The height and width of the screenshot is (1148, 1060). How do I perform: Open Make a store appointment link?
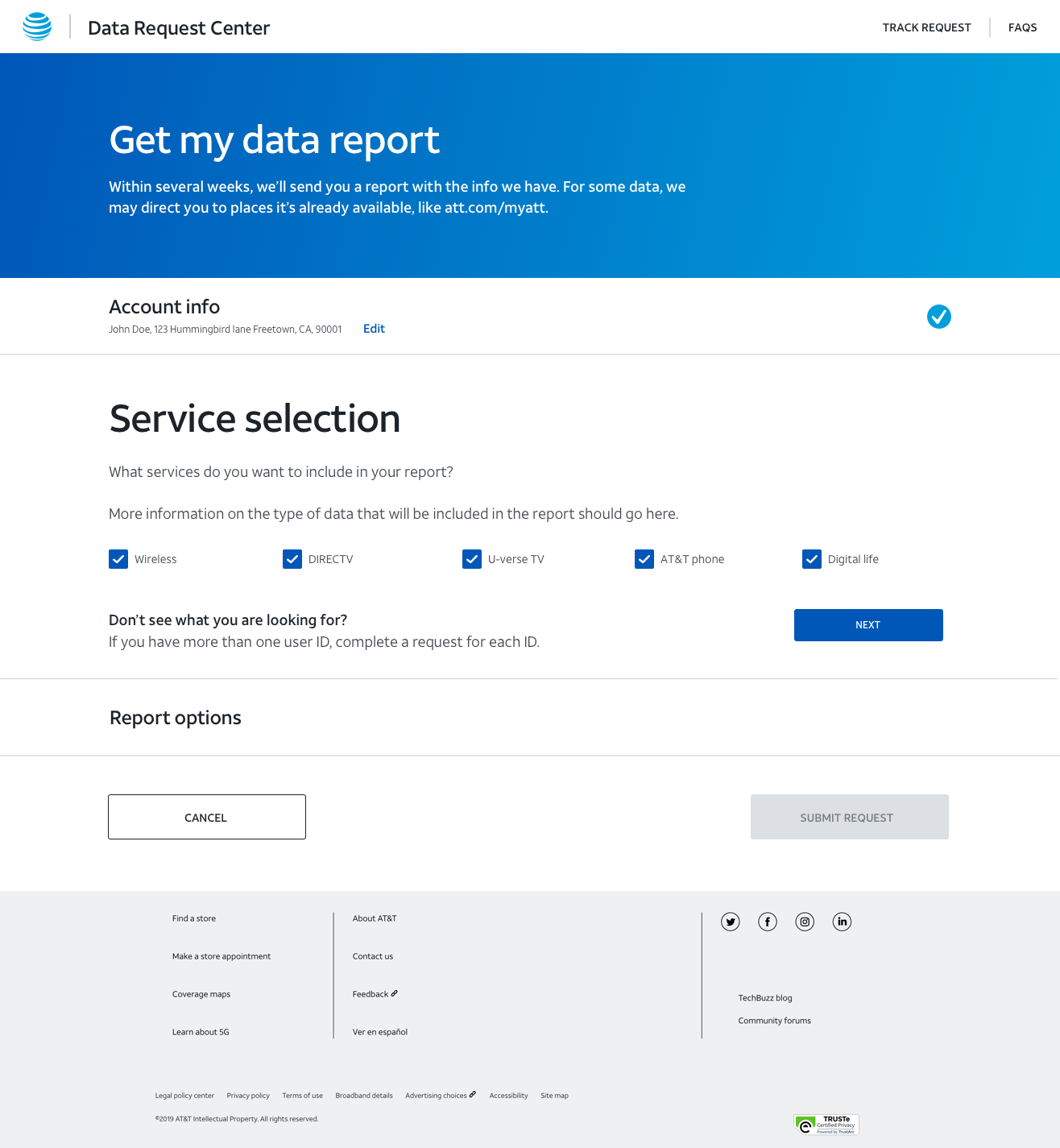222,956
